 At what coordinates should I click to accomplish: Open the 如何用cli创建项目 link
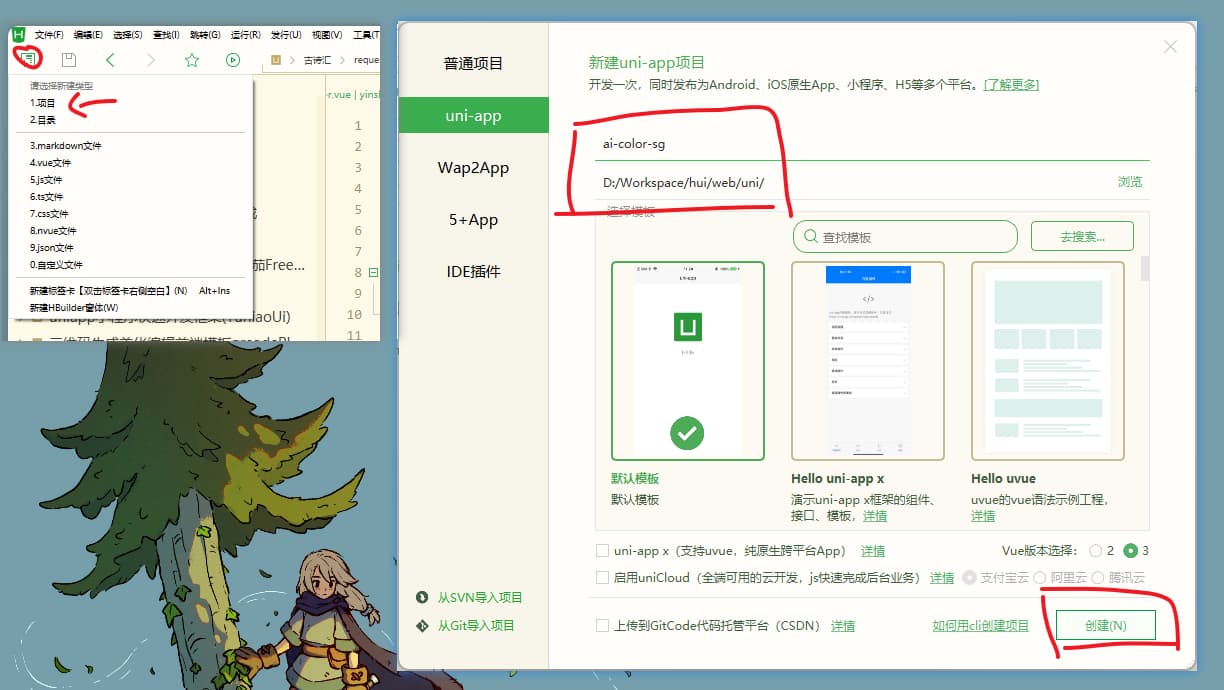(980, 626)
